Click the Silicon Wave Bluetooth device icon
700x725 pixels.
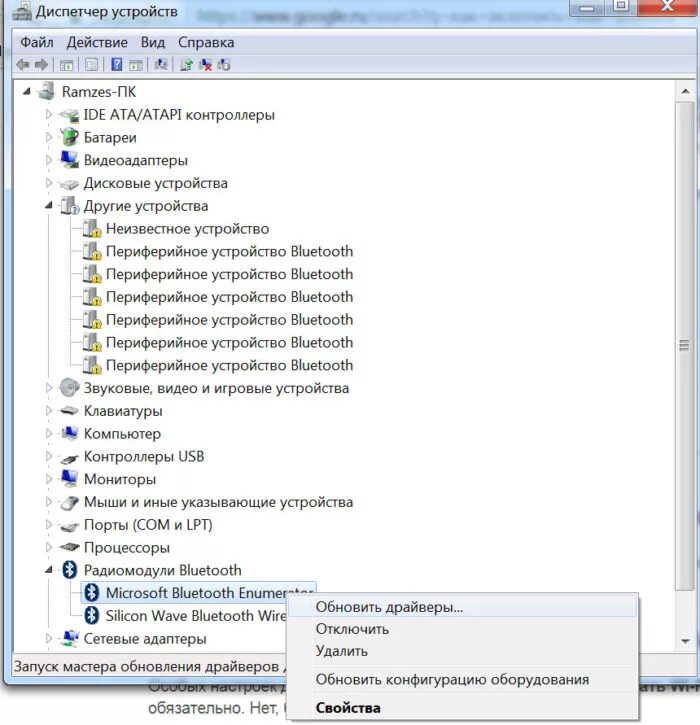pos(92,615)
